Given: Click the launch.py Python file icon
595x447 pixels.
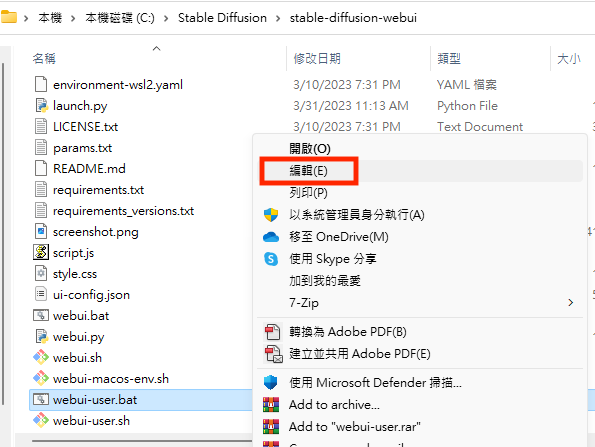Looking at the screenshot, I should click(41, 105).
